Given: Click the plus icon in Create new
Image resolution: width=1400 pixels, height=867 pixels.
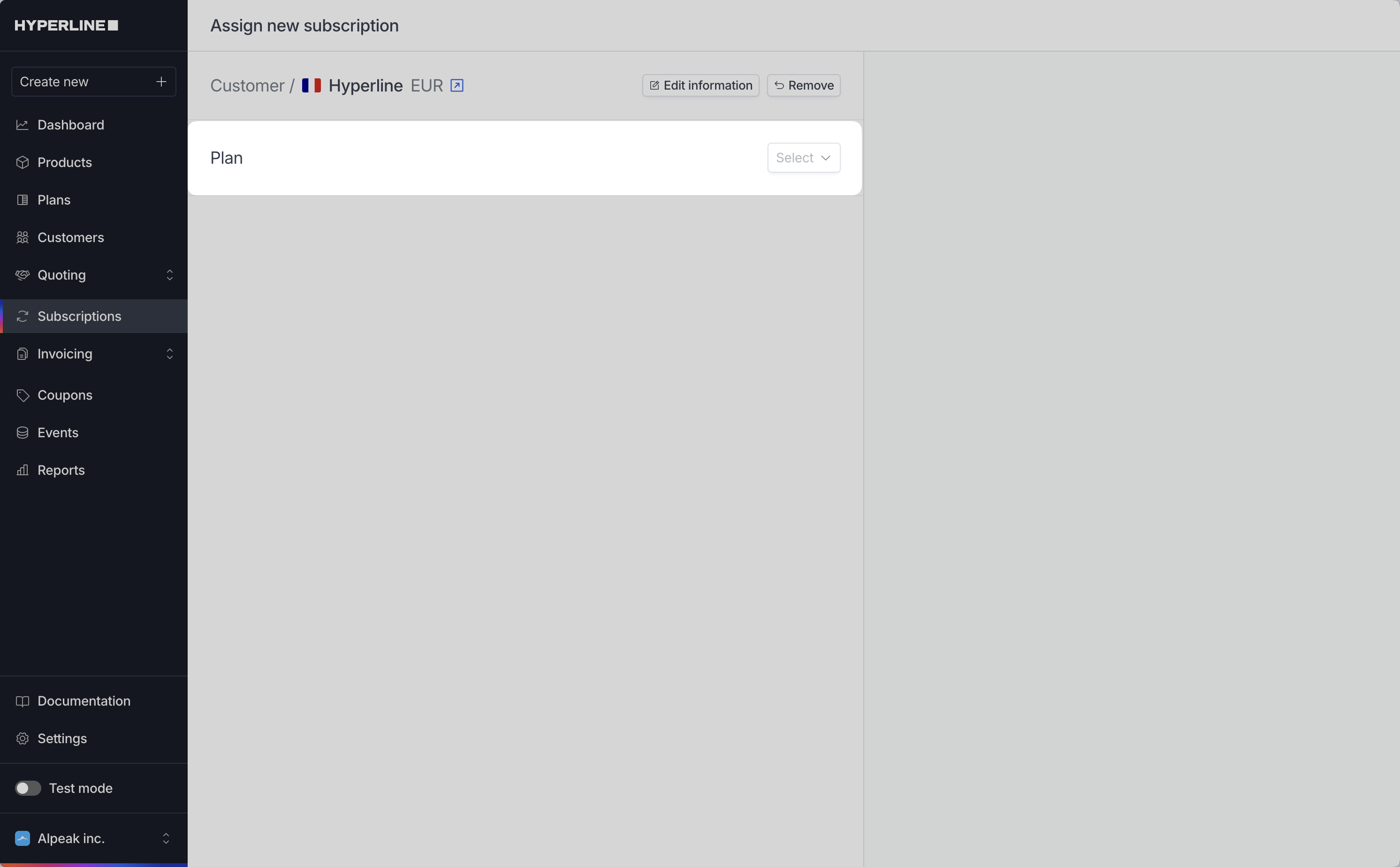Looking at the screenshot, I should [x=161, y=82].
